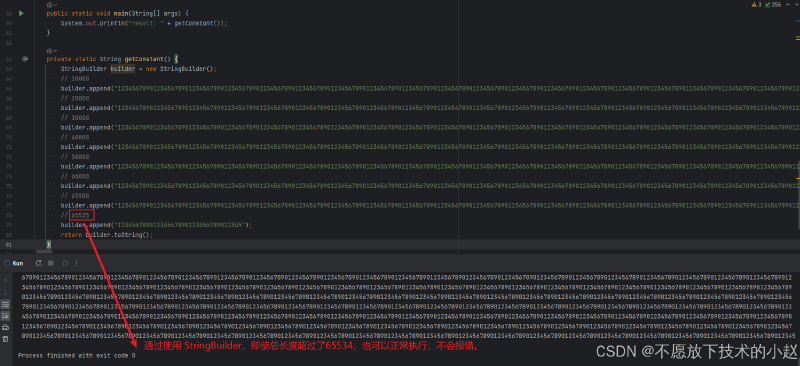This screenshot has height=366, width=800.
Task: Toggle soft-wrap in Run console
Action: coord(6,304)
